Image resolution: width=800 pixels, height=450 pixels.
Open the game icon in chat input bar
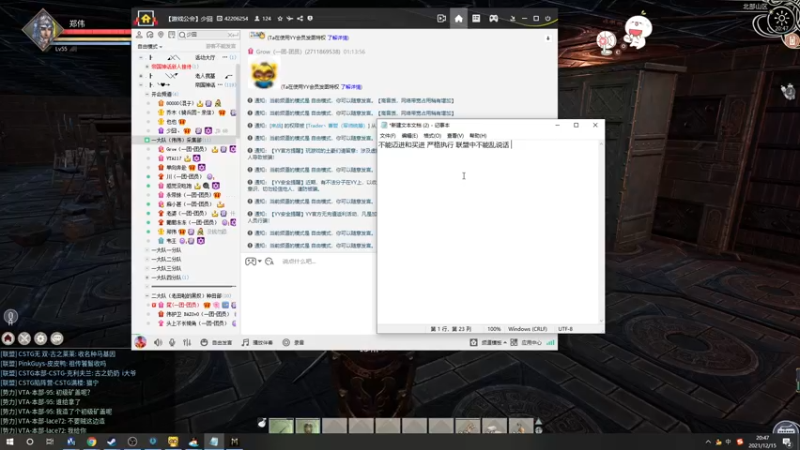point(251,261)
